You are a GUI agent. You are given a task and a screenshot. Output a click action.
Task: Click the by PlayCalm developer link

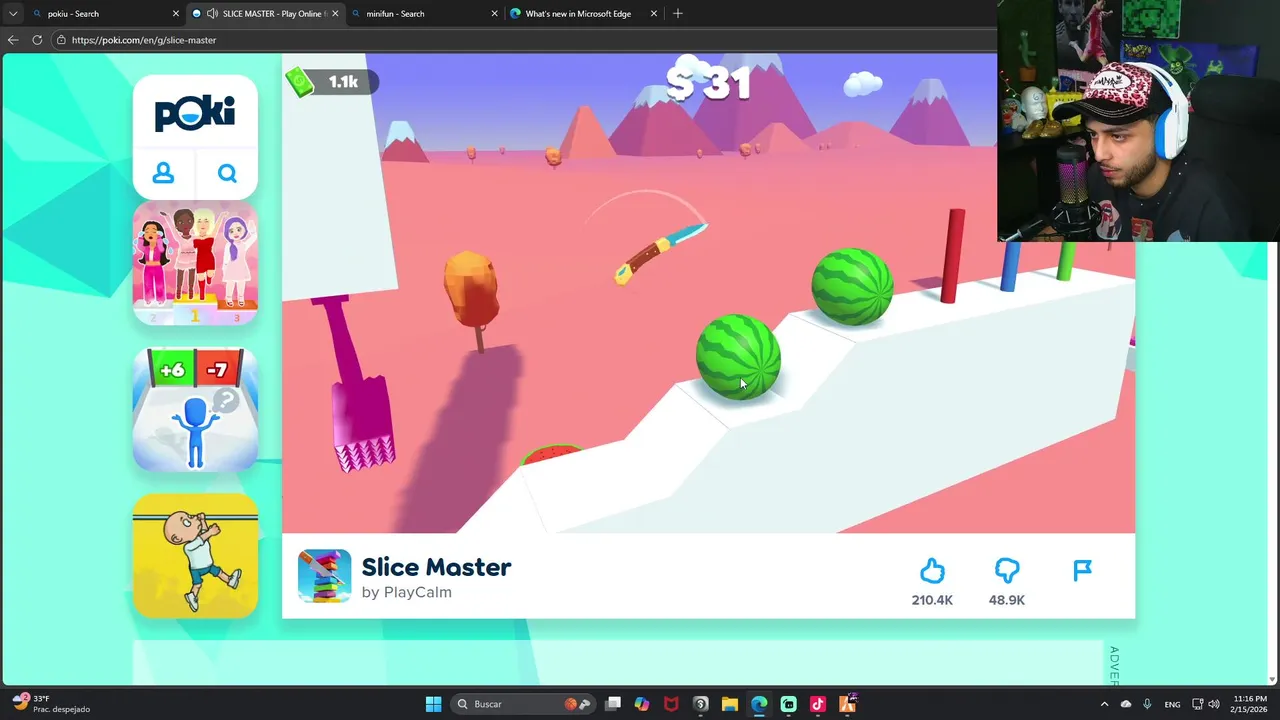[x=406, y=592]
